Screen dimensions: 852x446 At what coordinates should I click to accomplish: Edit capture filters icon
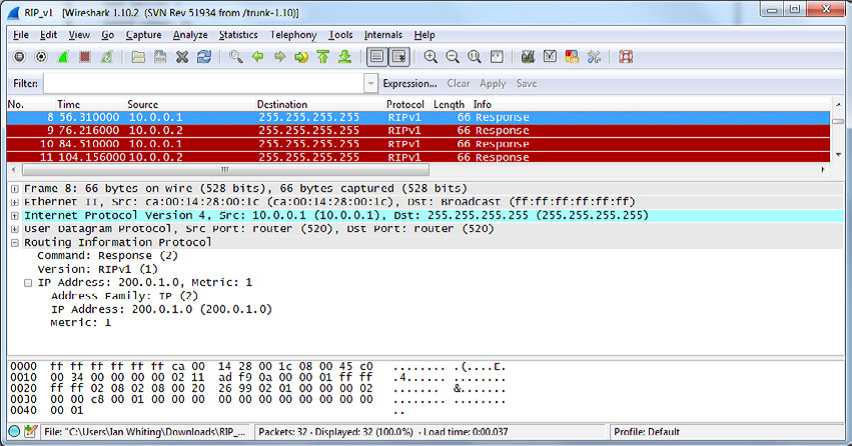528,56
